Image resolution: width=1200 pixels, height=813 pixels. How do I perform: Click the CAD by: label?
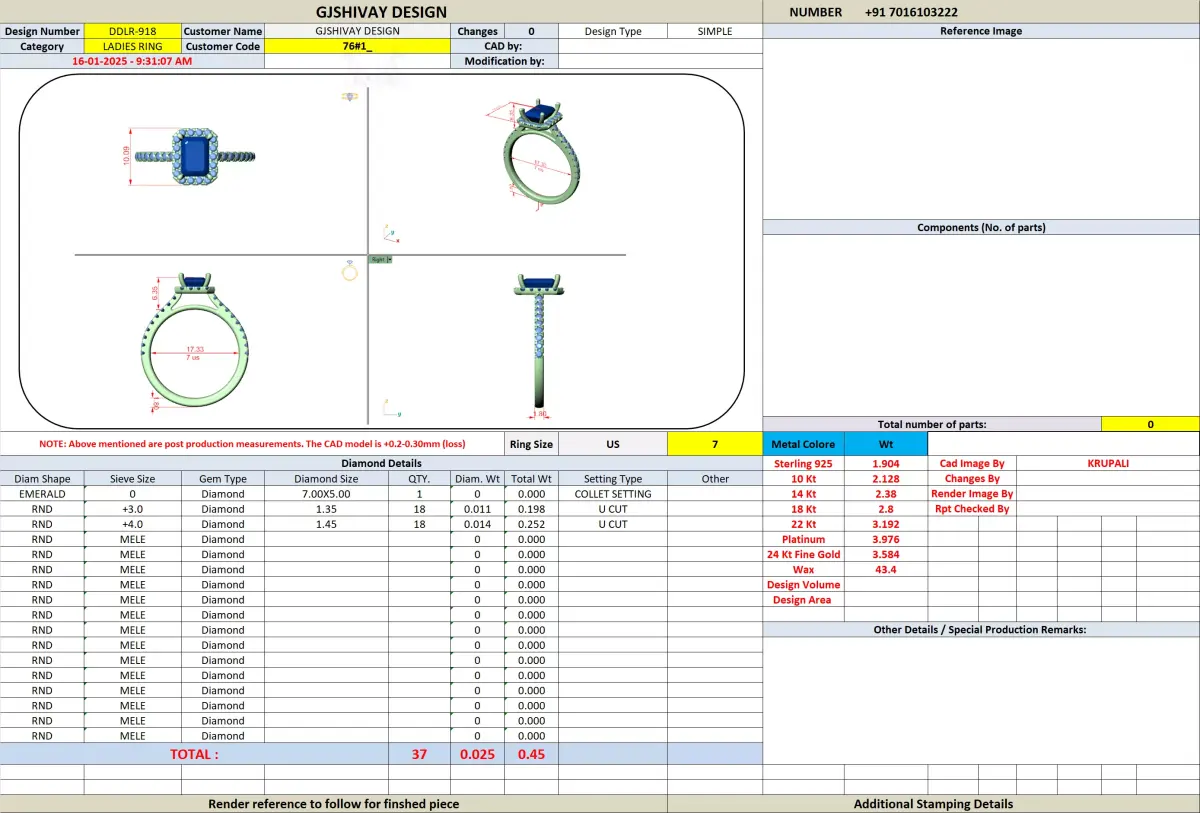[x=503, y=46]
